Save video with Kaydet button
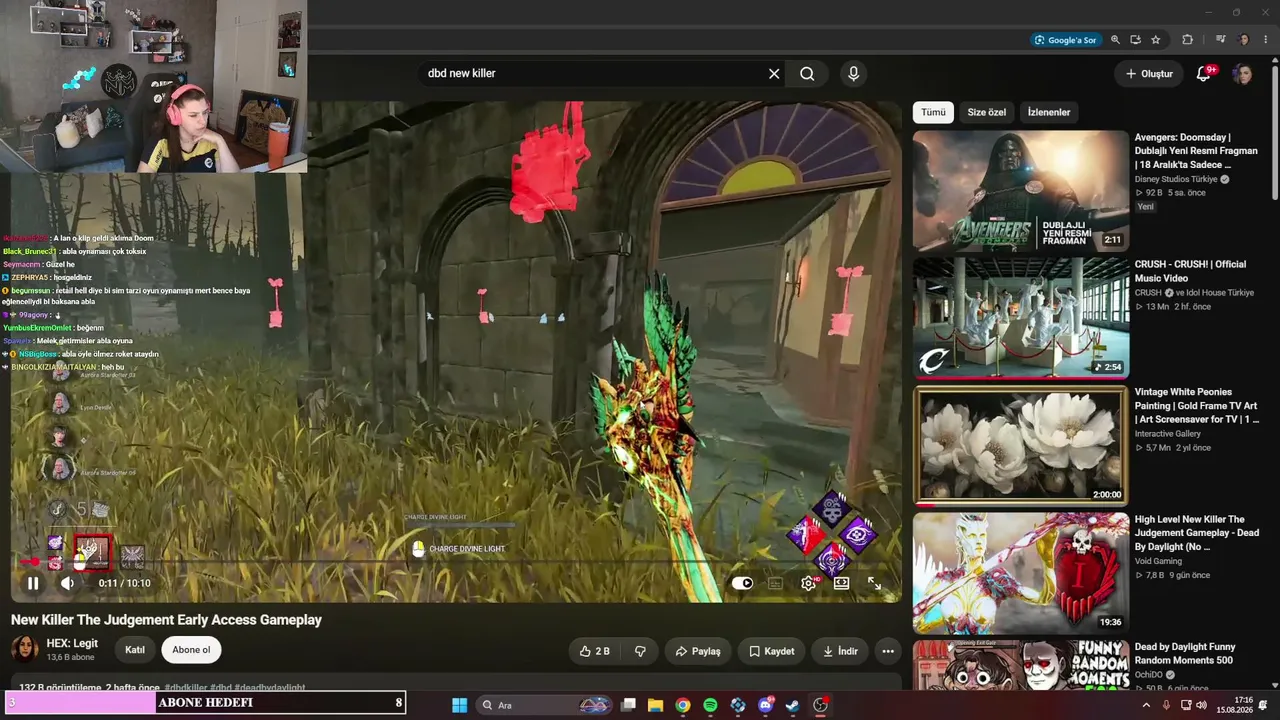The width and height of the screenshot is (1280, 720). 772,651
